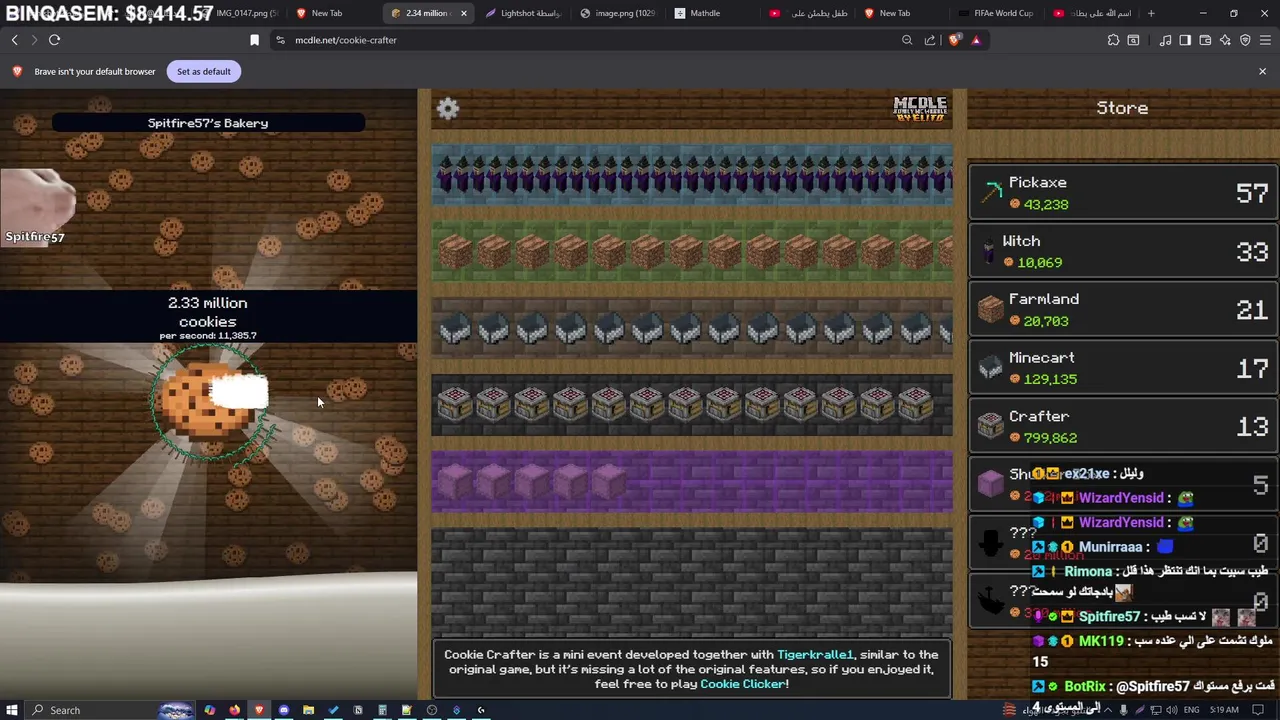Viewport: 1280px width, 720px height.
Task: Open Firefox from the taskbar
Action: [234, 710]
